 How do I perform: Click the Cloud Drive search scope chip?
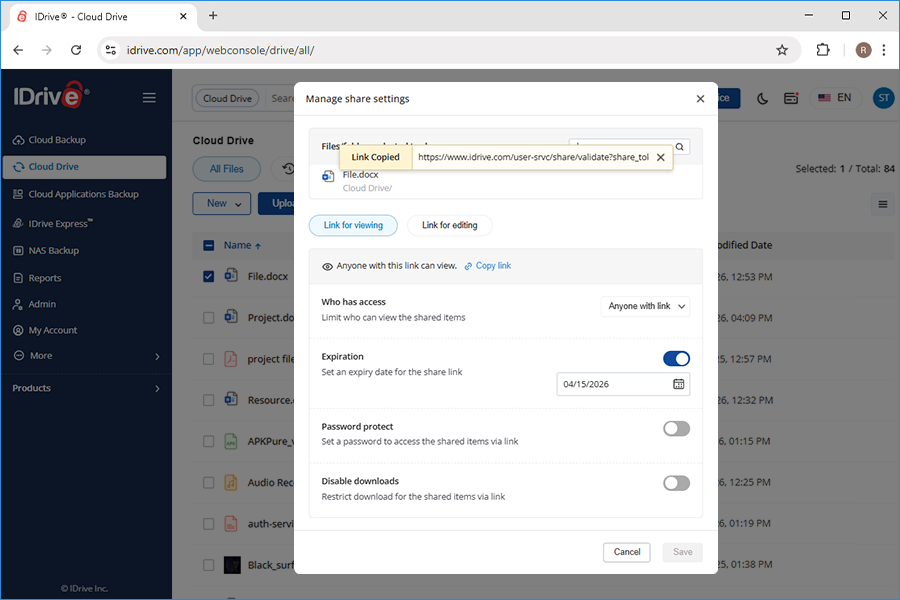pyautogui.click(x=227, y=99)
